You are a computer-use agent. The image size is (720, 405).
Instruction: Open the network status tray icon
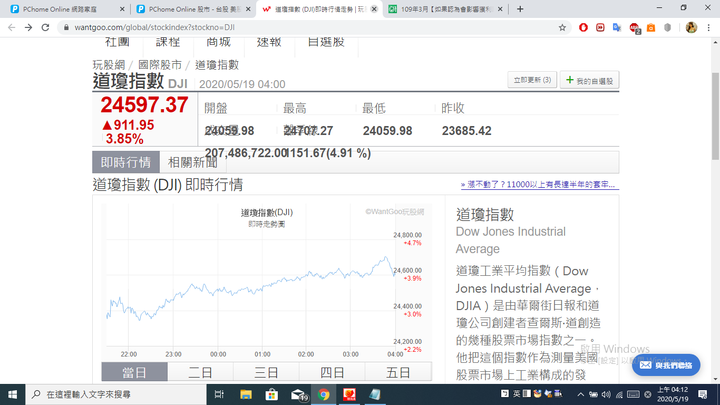(619, 394)
